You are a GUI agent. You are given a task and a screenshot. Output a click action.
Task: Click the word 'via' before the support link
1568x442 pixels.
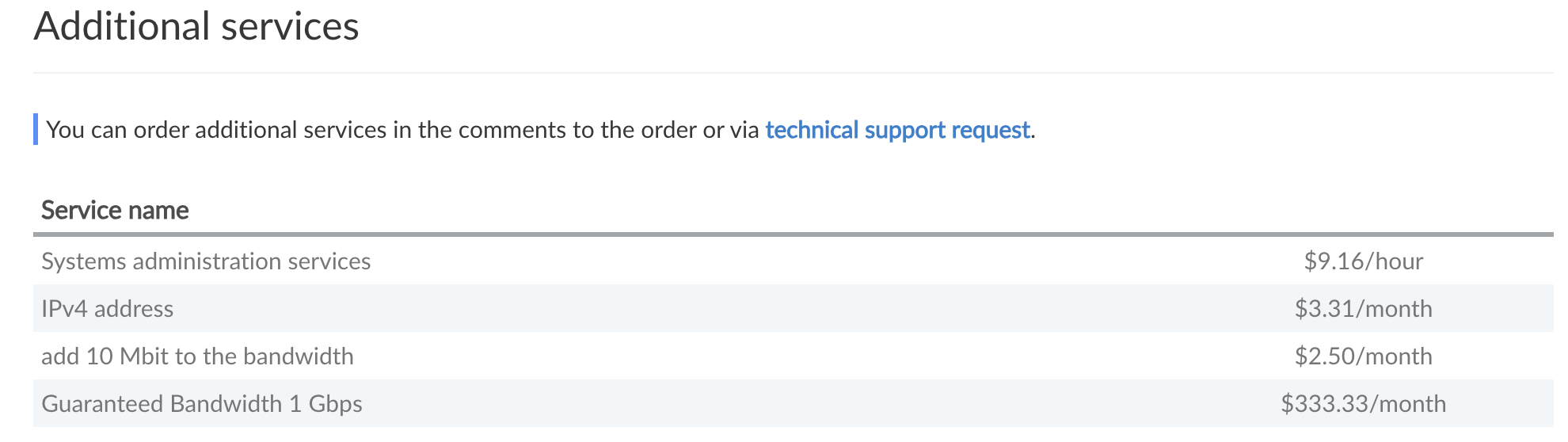coord(744,130)
